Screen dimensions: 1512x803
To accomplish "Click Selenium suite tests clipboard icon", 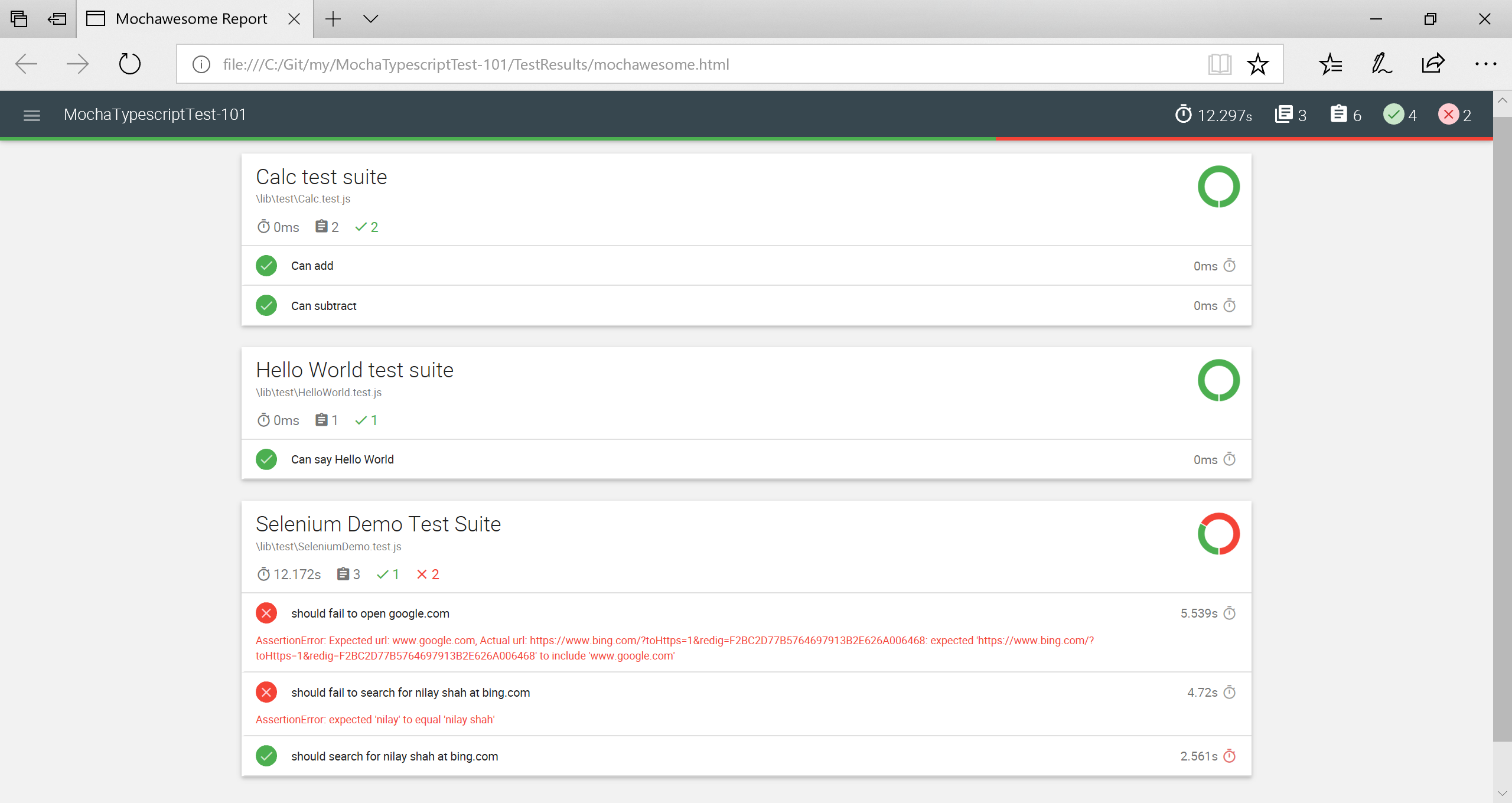I will point(343,574).
